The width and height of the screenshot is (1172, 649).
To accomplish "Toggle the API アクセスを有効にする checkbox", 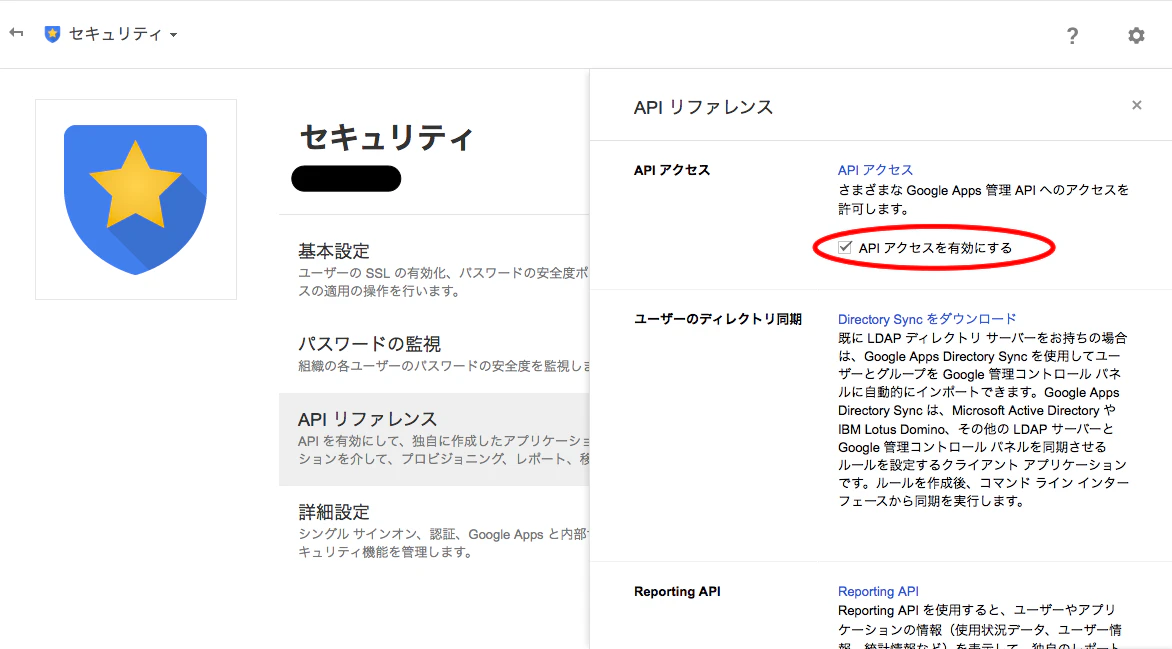I will click(845, 247).
